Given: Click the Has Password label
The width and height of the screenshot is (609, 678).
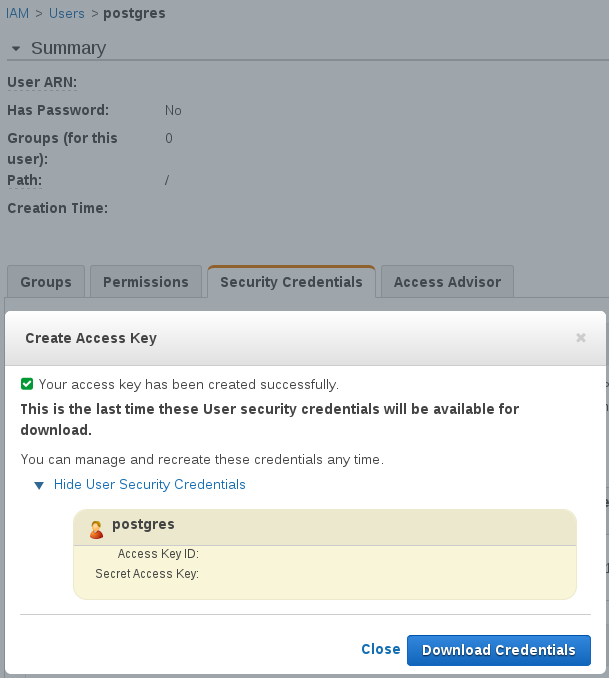Looking at the screenshot, I should click(x=58, y=110).
